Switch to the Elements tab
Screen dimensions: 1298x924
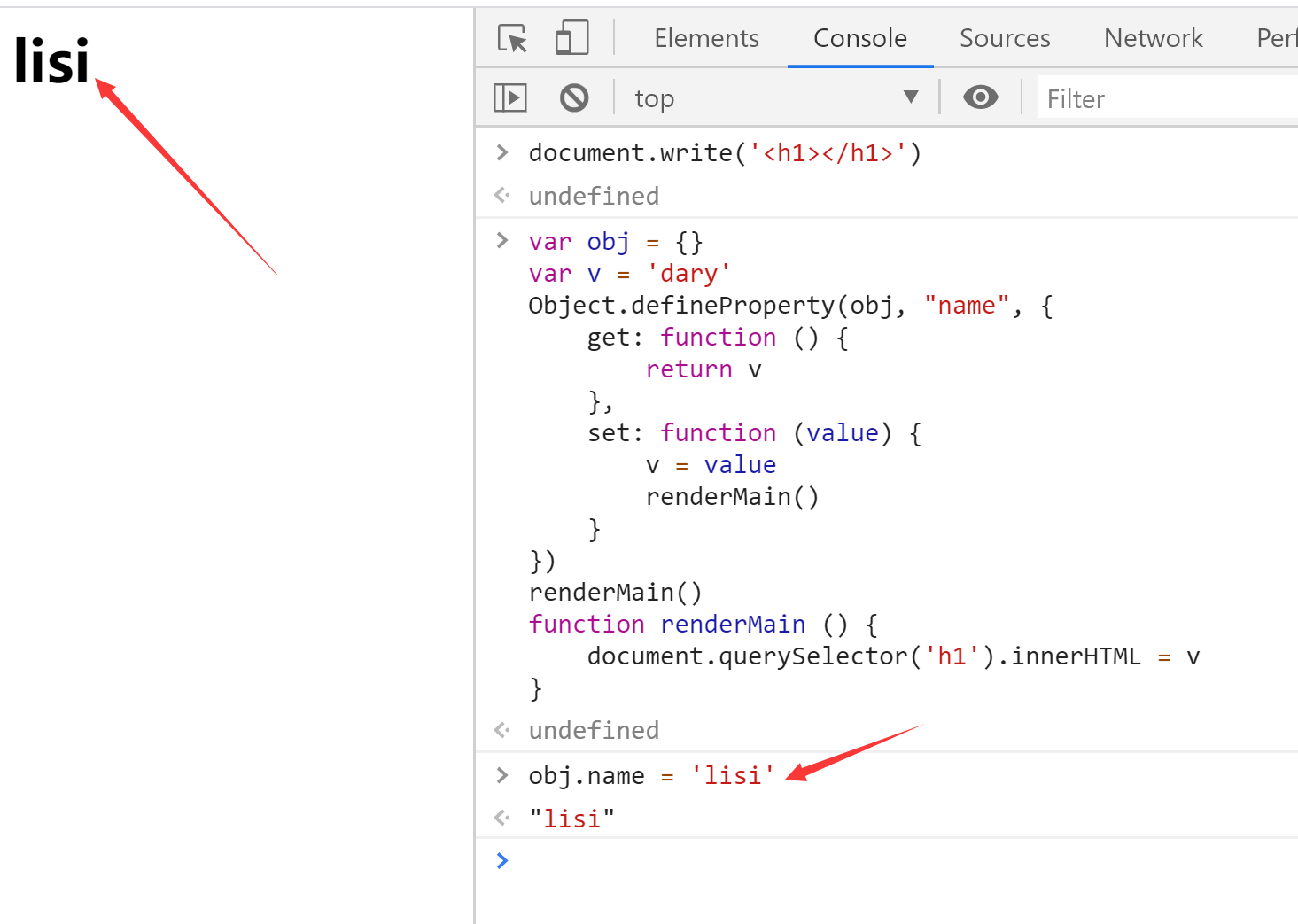pyautogui.click(x=706, y=38)
